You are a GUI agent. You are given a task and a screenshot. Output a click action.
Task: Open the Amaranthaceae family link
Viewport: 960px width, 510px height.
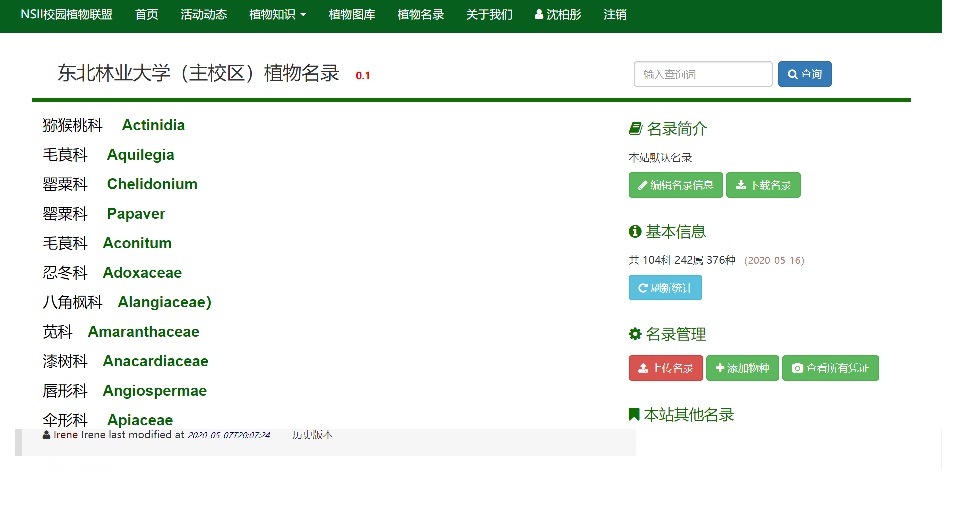pos(143,332)
